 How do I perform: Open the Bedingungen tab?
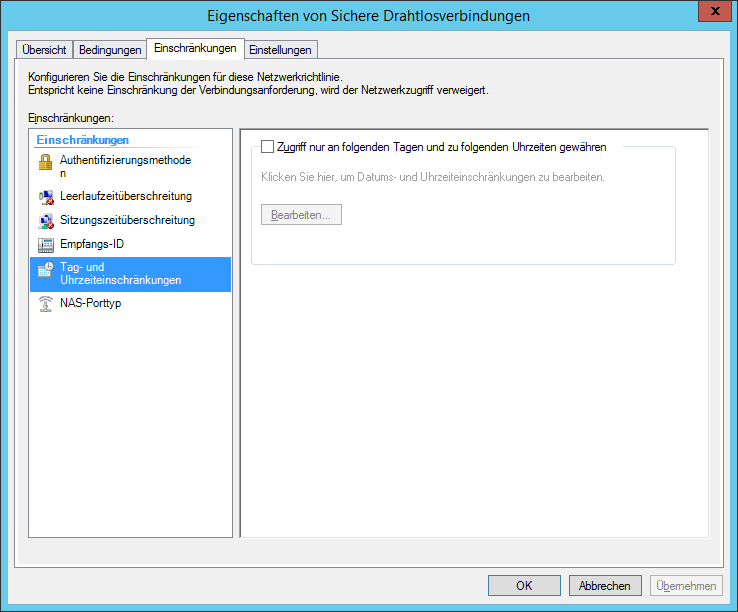click(110, 49)
